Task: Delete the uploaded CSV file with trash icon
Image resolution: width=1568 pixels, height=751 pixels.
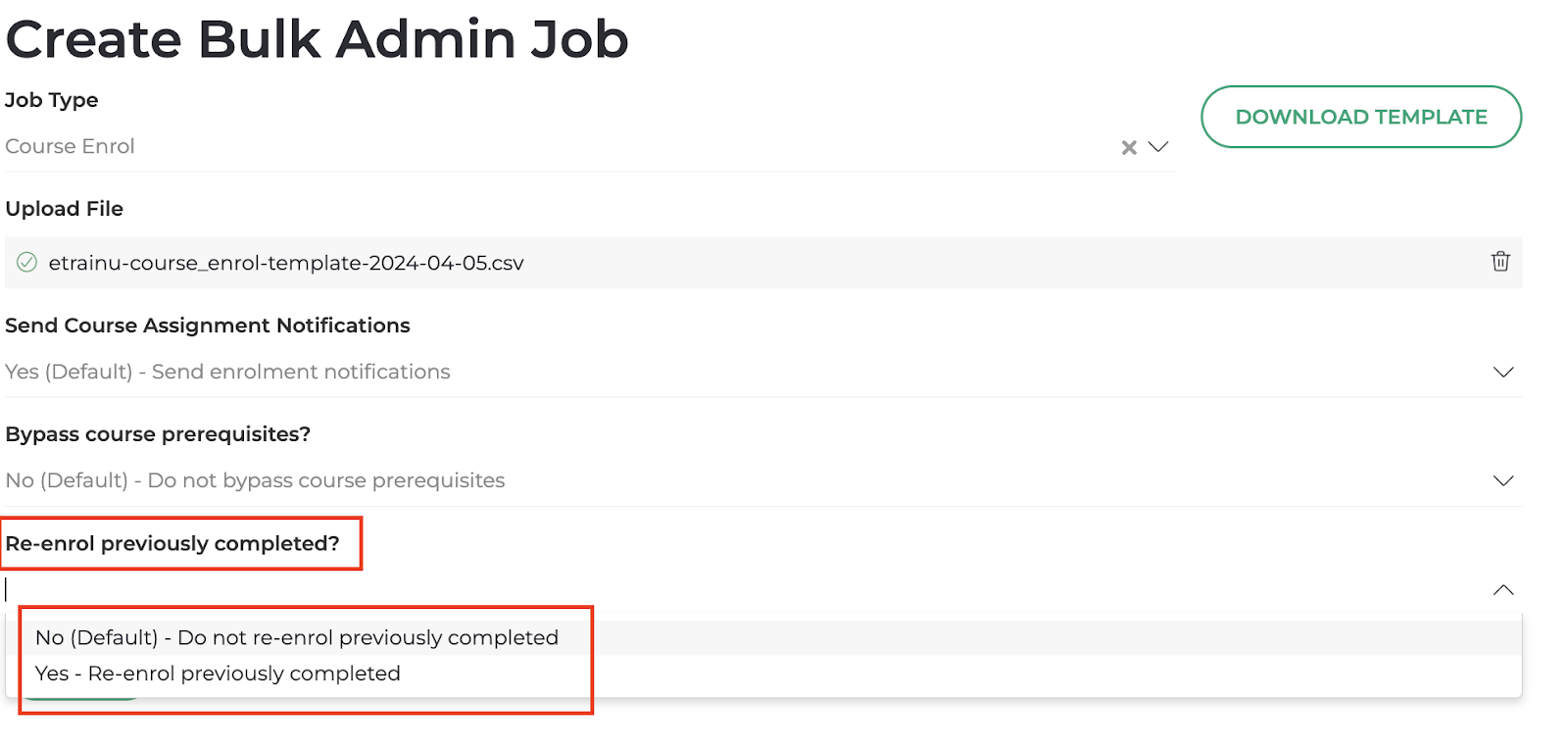Action: click(1500, 262)
